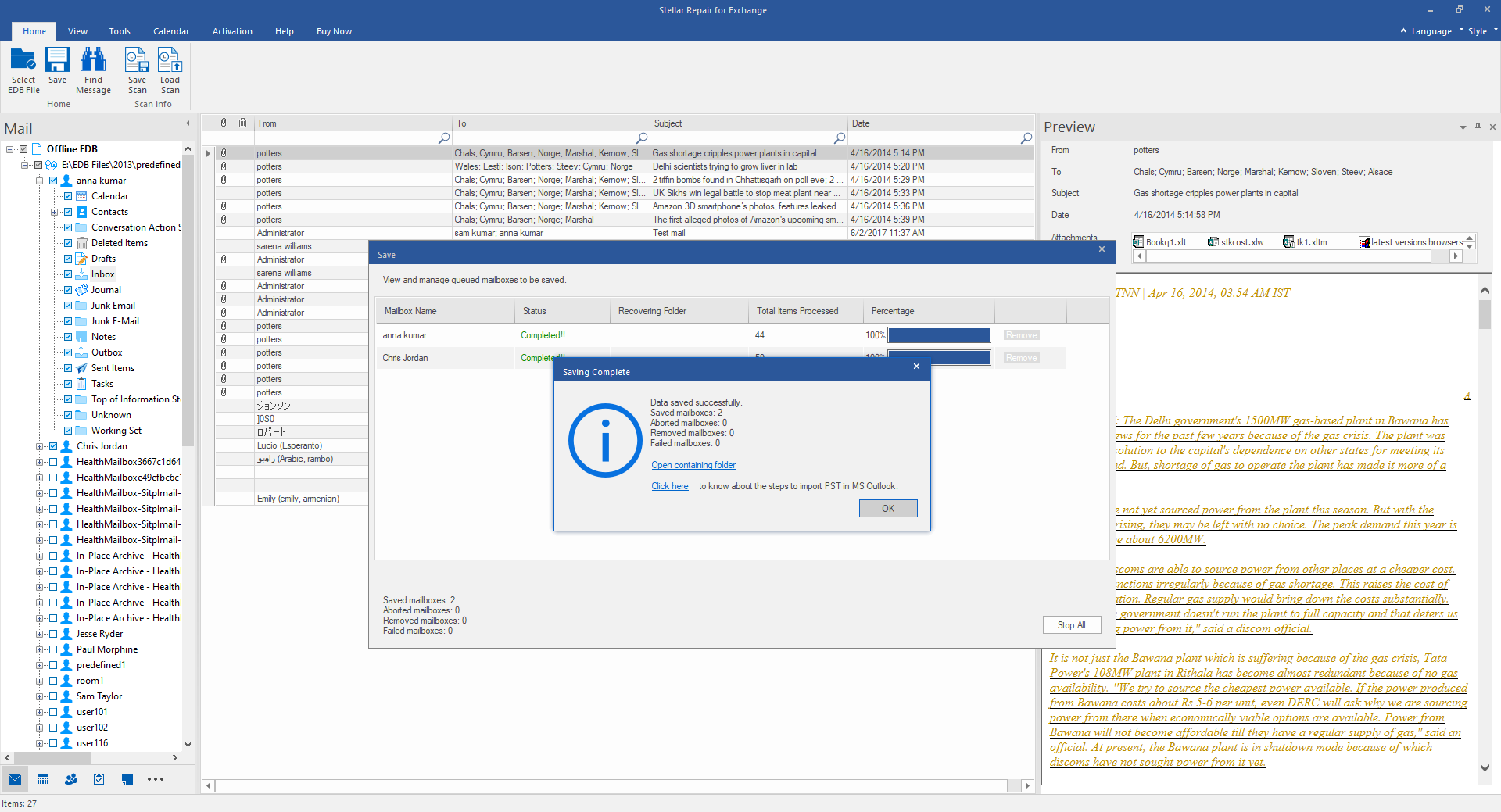Image resolution: width=1501 pixels, height=812 pixels.
Task: Open the Find Message binoculars tool
Action: [93, 60]
